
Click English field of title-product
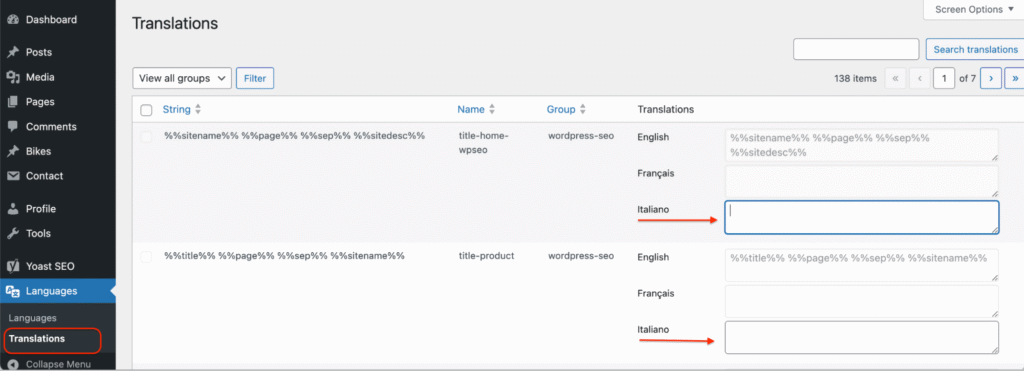tap(861, 265)
